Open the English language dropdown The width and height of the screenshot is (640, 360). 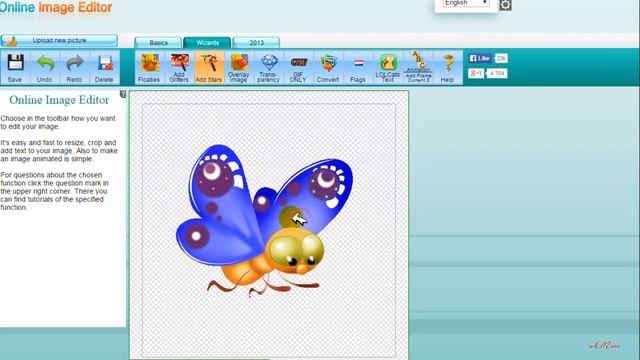click(466, 3)
